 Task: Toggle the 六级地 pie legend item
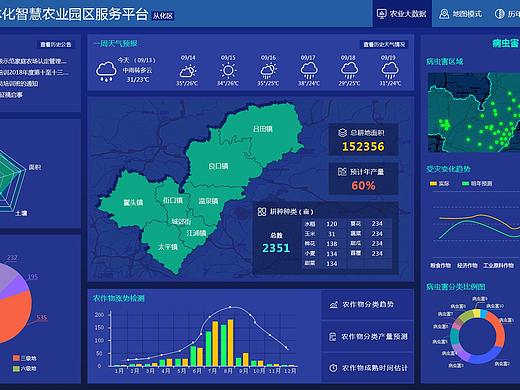tap(25, 369)
